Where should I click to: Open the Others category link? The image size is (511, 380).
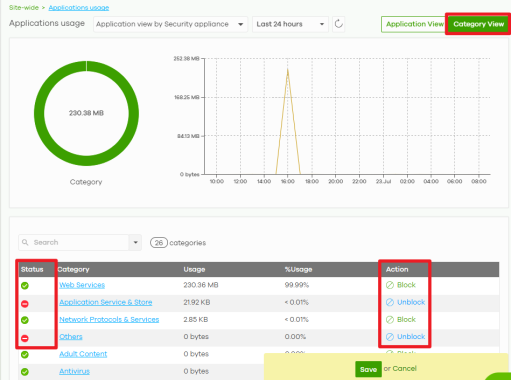click(x=71, y=337)
